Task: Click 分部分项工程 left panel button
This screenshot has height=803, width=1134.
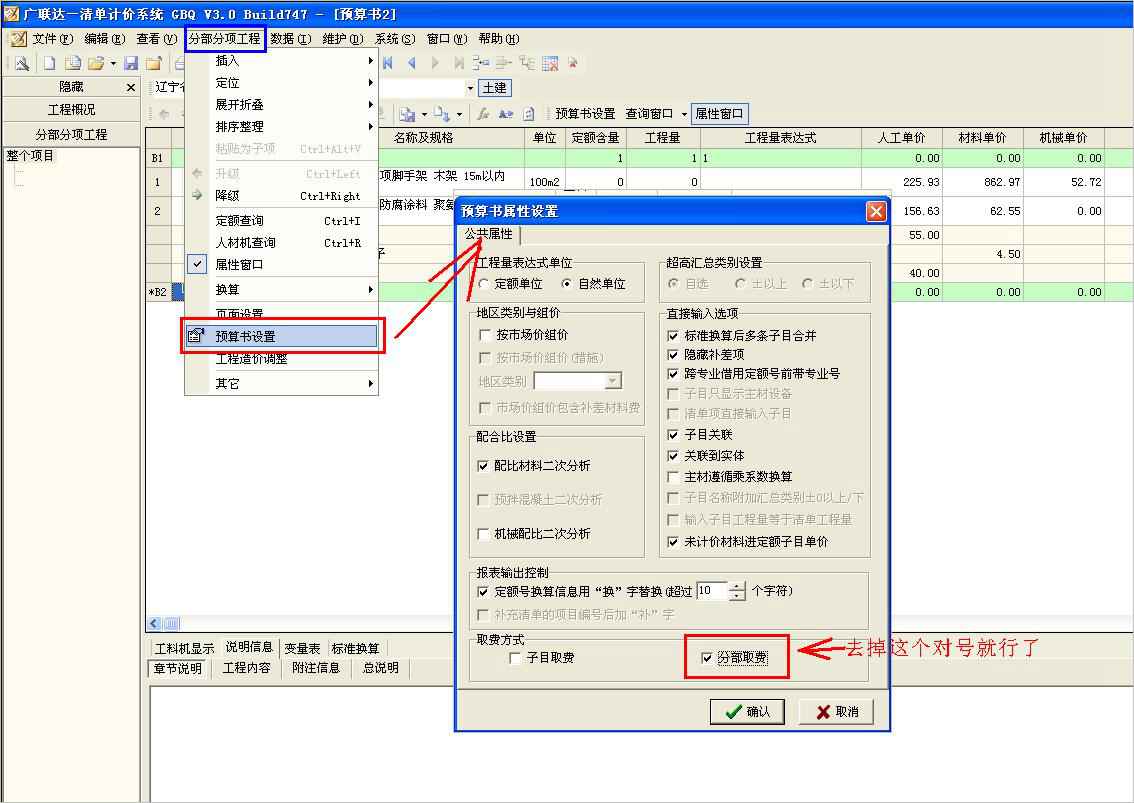Action: [x=71, y=135]
